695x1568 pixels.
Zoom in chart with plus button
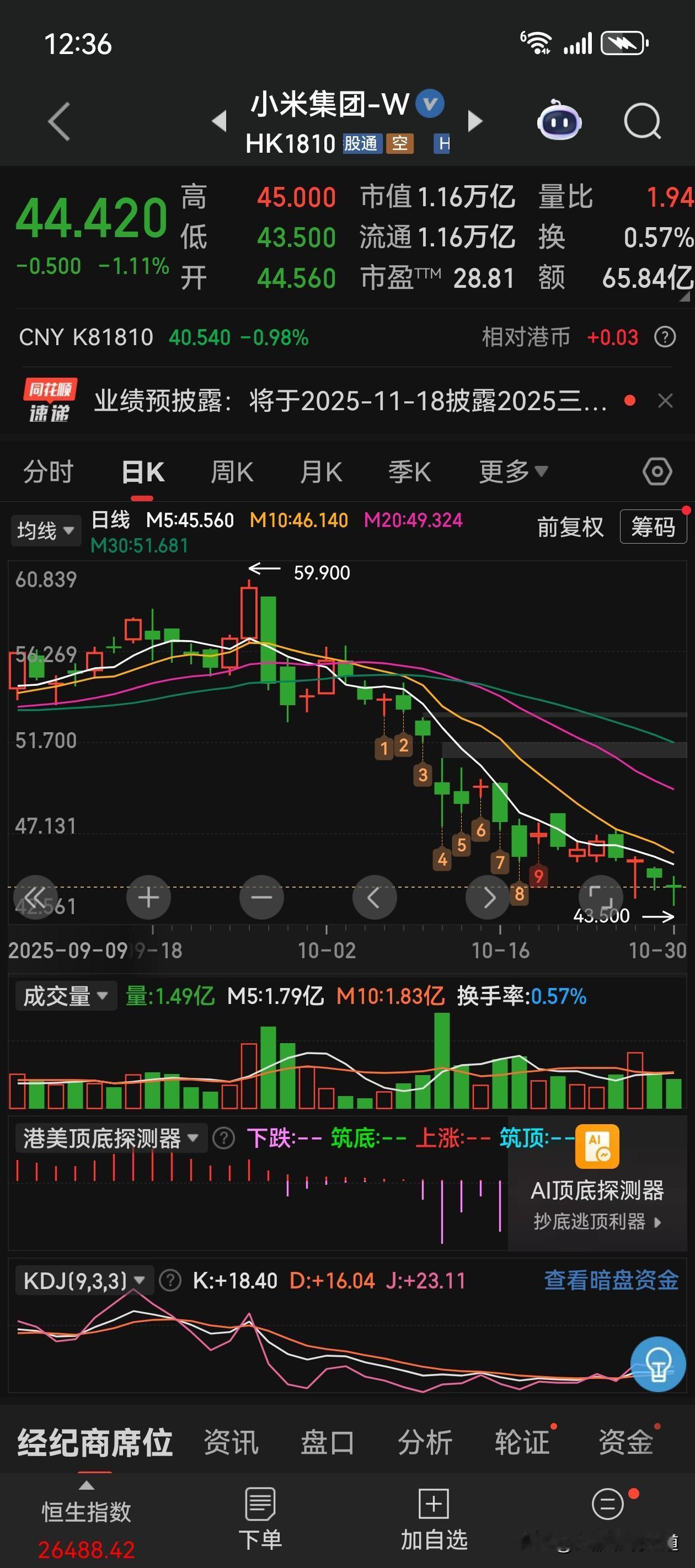[148, 896]
